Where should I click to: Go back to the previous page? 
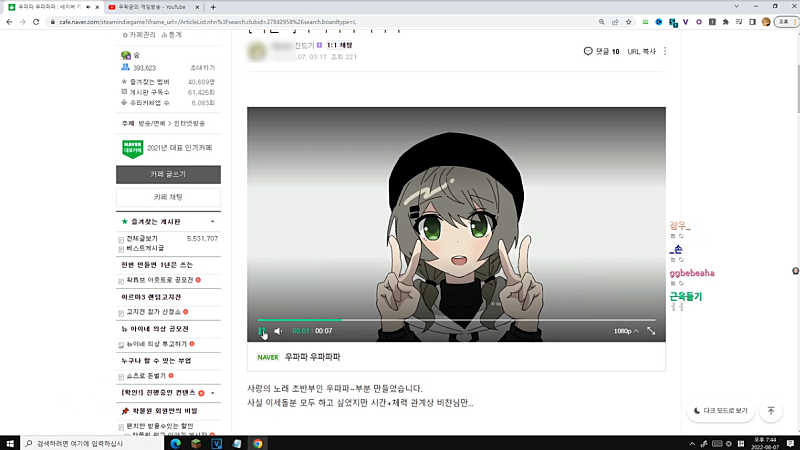(x=9, y=22)
